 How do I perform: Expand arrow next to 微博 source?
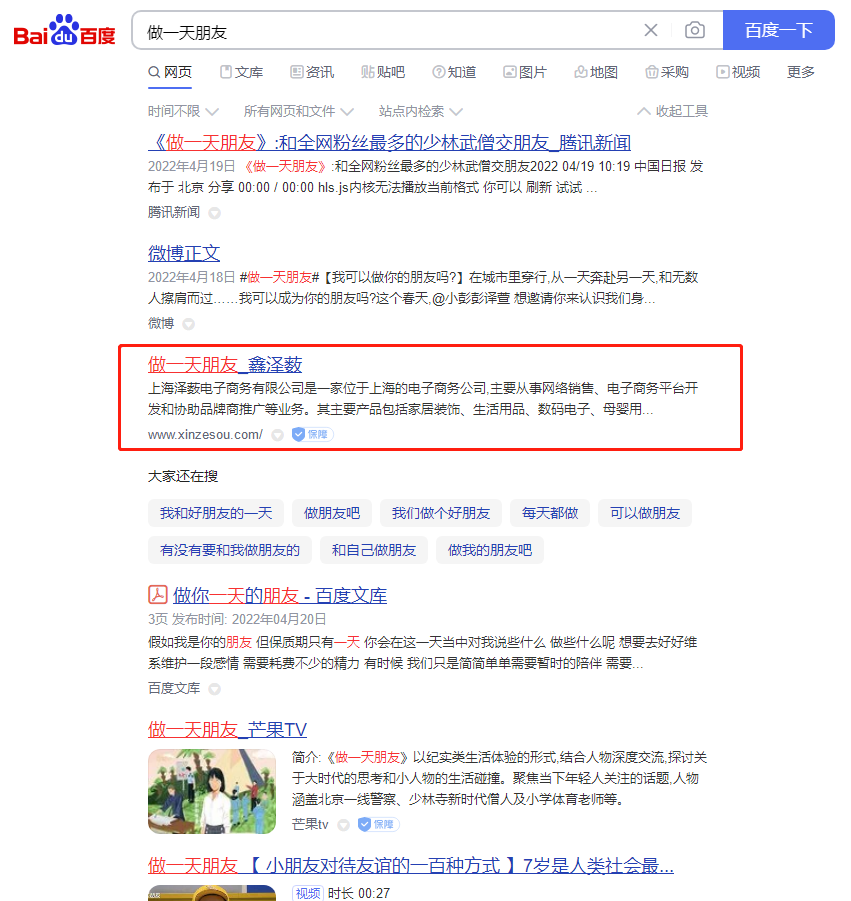pos(188,324)
